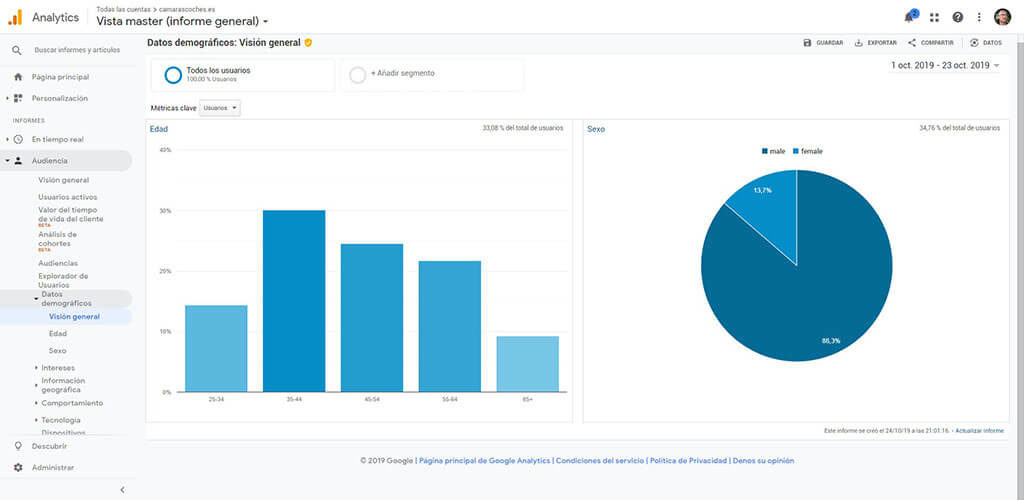Viewport: 1024px width, 500px height.
Task: Select demographic Visión general highlighted item
Action: click(74, 317)
